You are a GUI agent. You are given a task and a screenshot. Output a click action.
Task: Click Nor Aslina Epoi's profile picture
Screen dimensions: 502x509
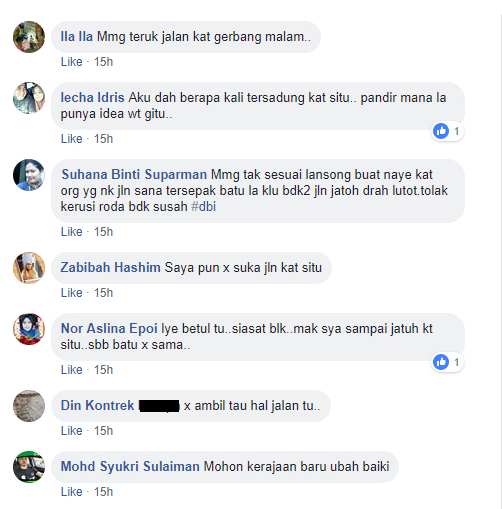[29, 329]
